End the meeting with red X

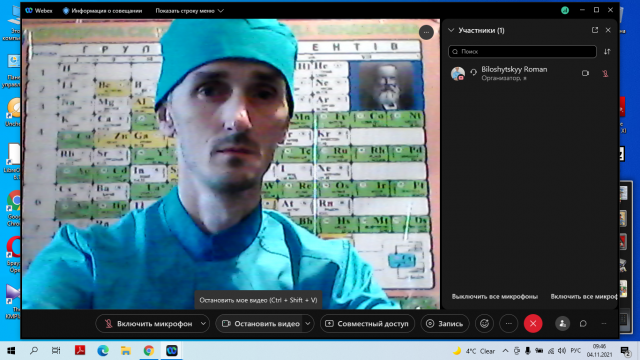click(x=533, y=324)
